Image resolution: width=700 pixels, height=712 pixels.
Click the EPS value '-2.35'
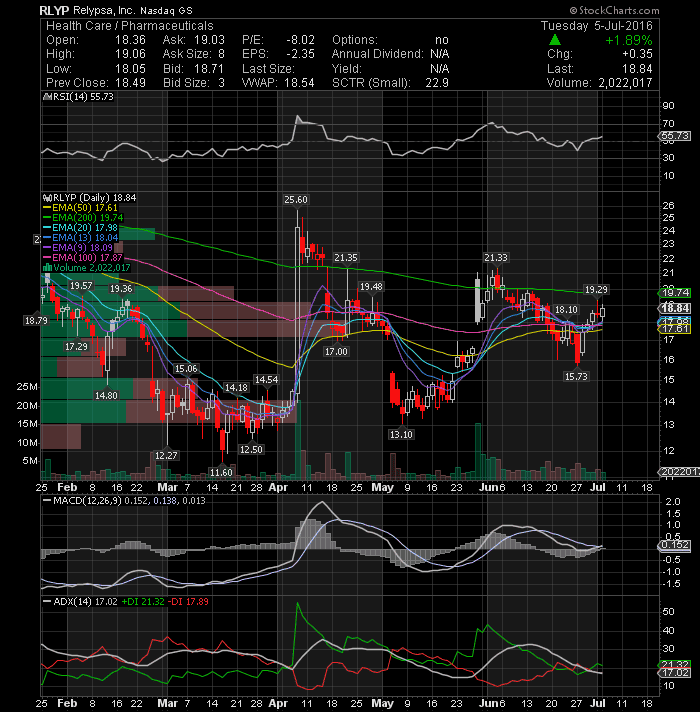[300, 54]
